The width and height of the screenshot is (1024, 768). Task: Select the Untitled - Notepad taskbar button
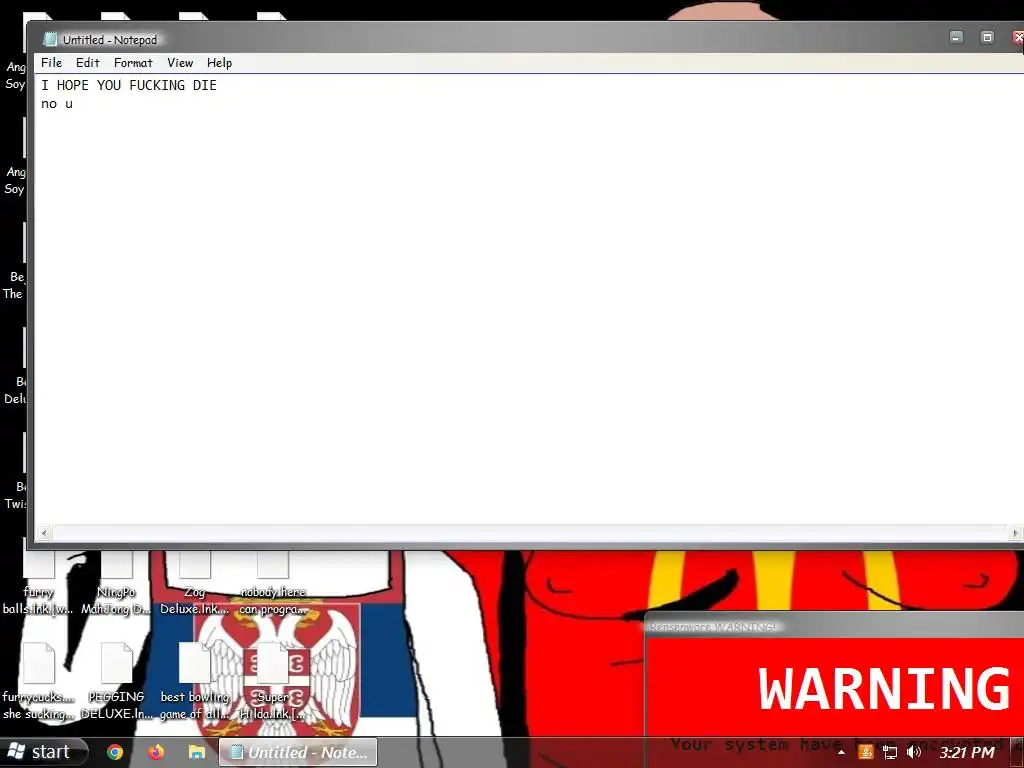click(298, 752)
